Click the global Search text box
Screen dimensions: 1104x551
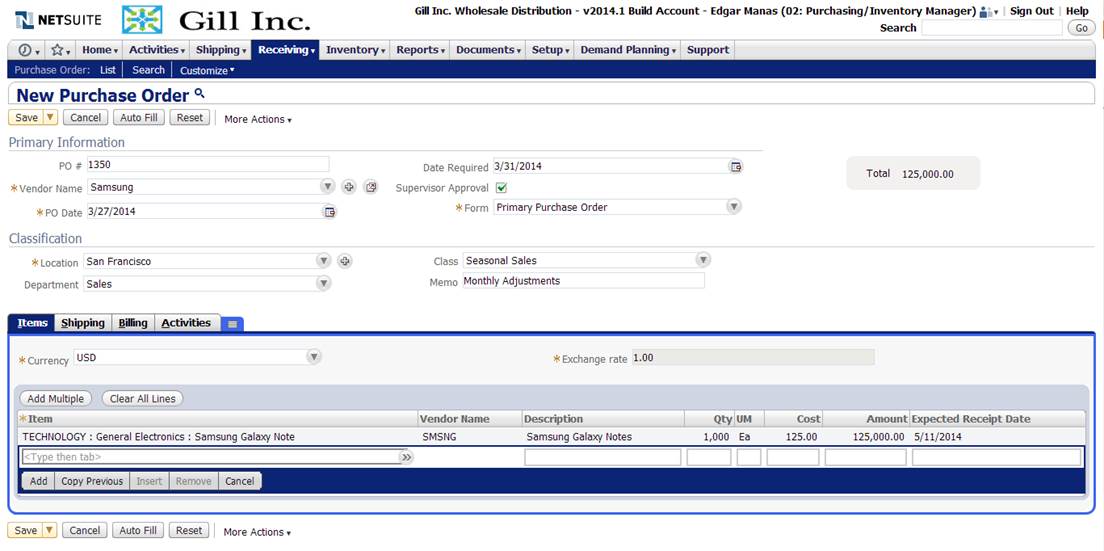[991, 28]
